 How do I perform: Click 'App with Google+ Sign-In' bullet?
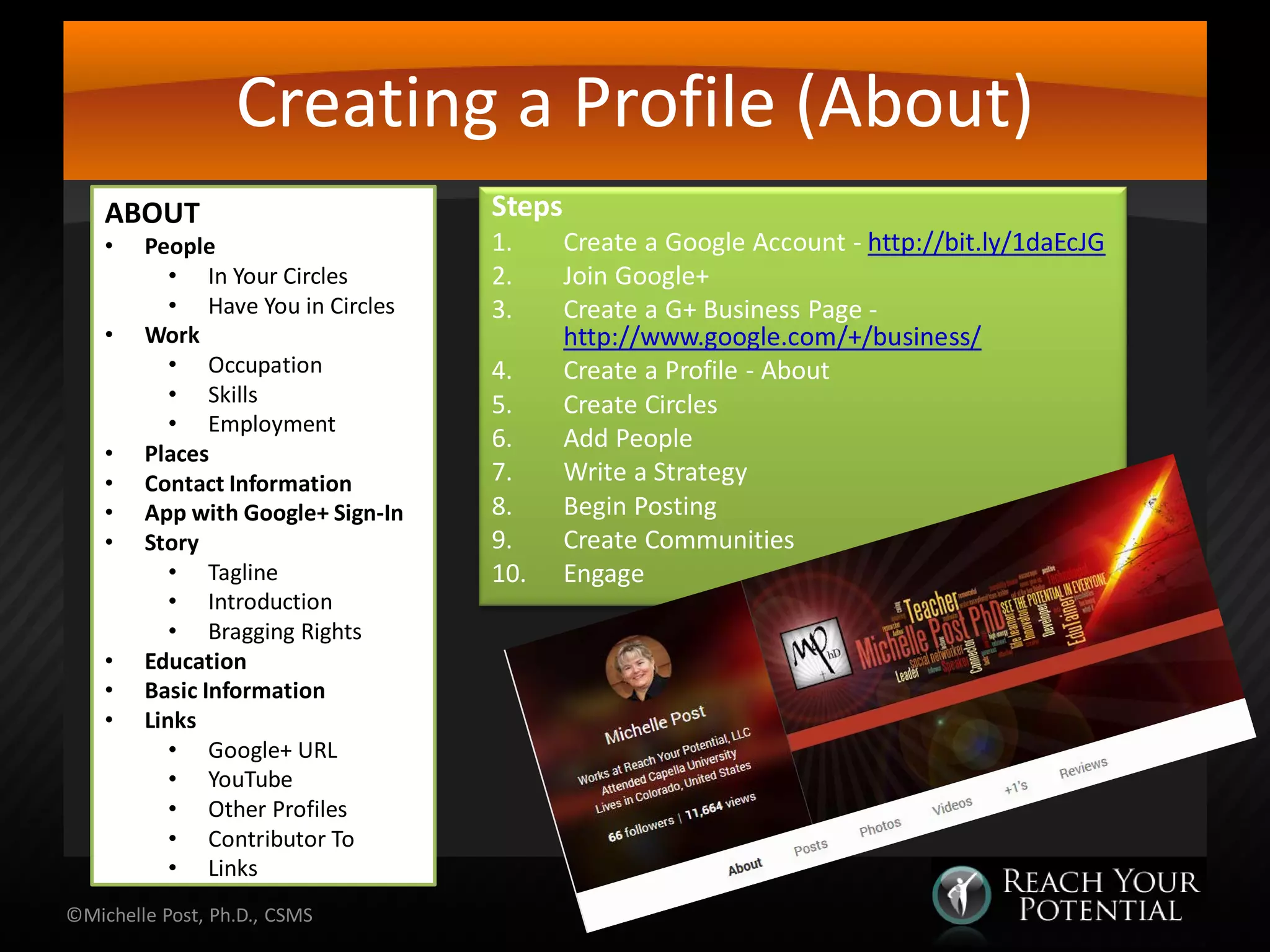tap(273, 513)
